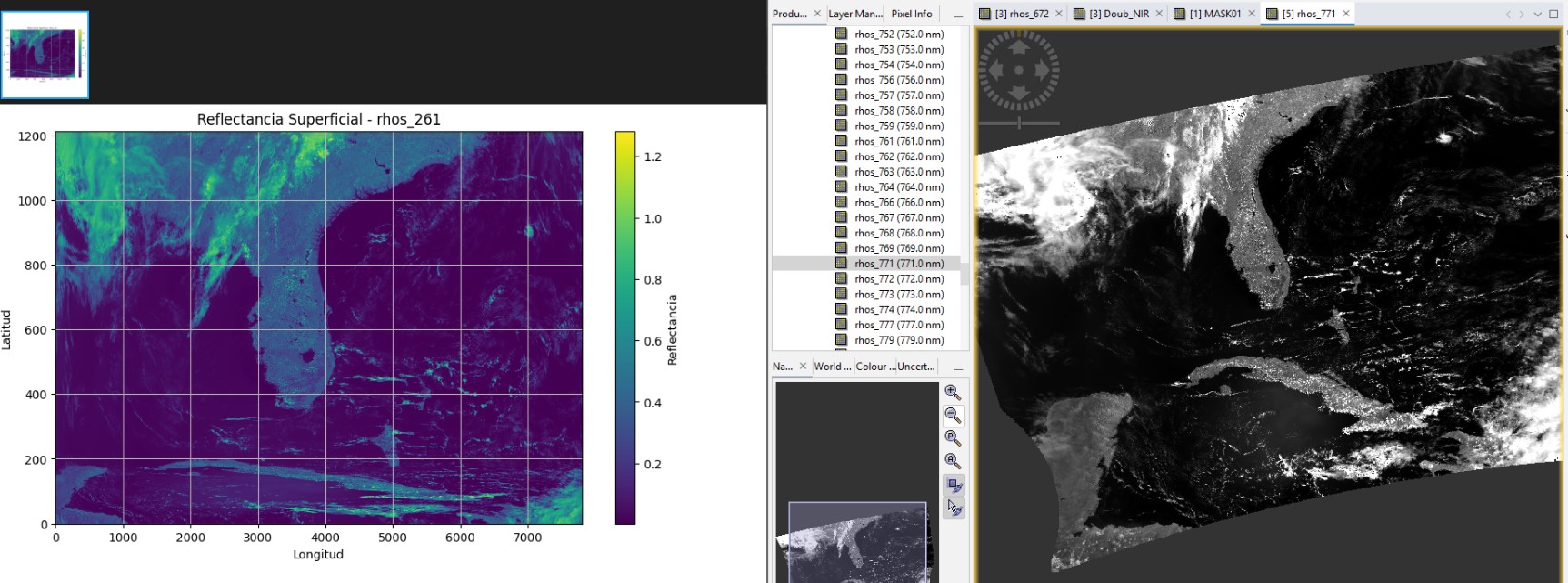Pan image up using navigation wheel arrow

pyautogui.click(x=1019, y=46)
